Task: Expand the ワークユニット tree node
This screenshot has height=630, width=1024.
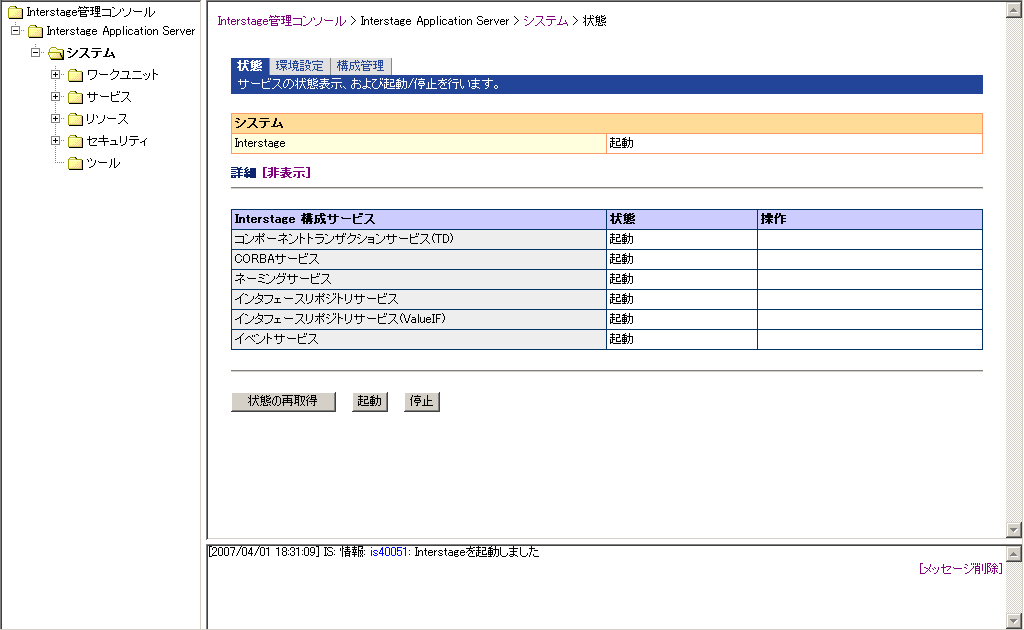Action: pos(56,74)
